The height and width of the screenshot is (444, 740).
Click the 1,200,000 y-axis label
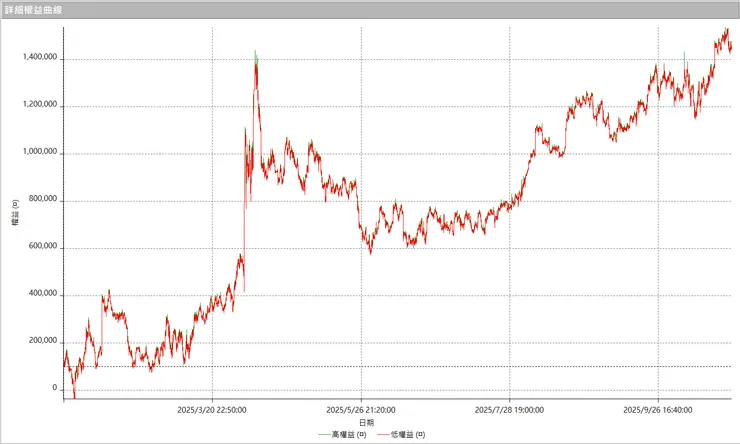pyautogui.click(x=40, y=104)
